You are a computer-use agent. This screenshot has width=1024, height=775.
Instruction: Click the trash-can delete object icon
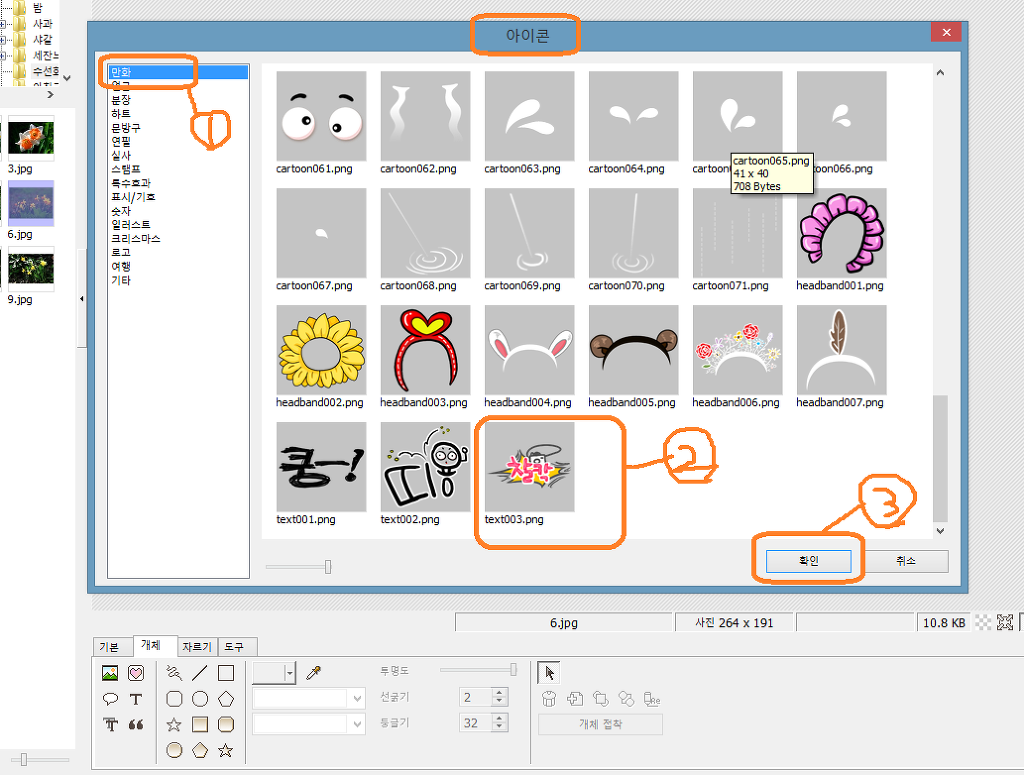click(x=549, y=699)
